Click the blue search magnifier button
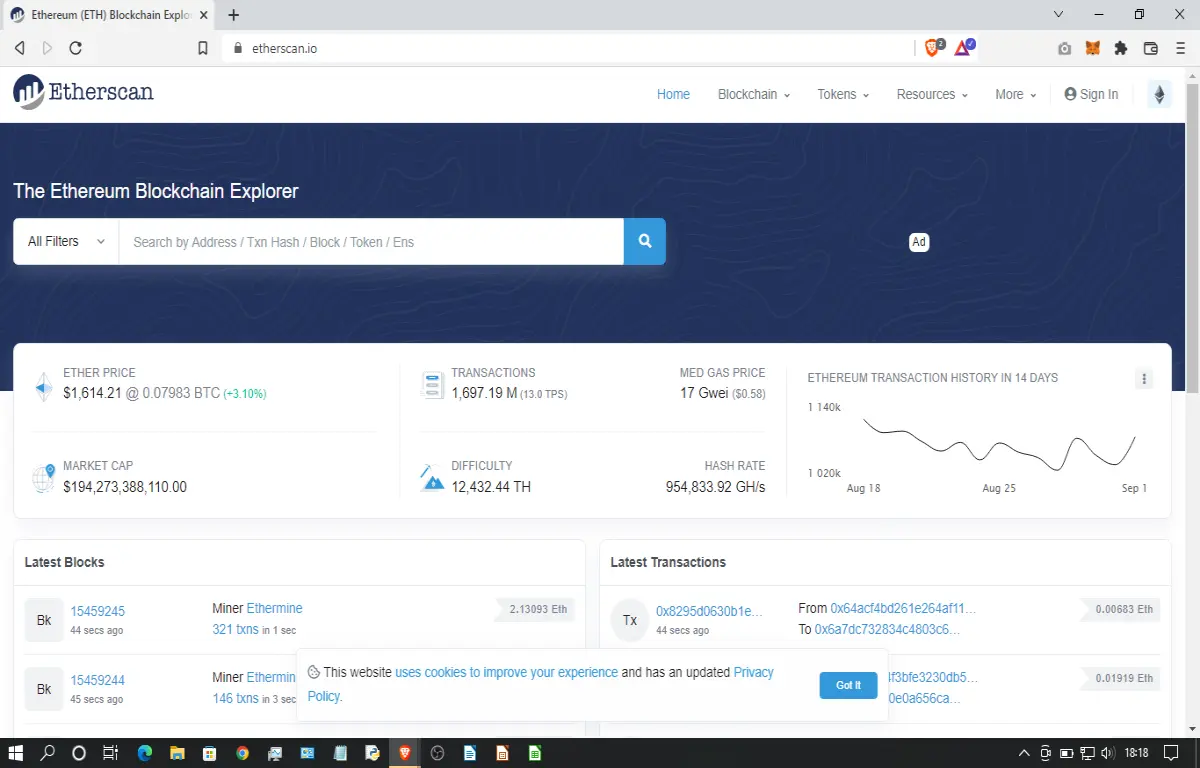Screen dimensions: 1200x768 click(645, 241)
